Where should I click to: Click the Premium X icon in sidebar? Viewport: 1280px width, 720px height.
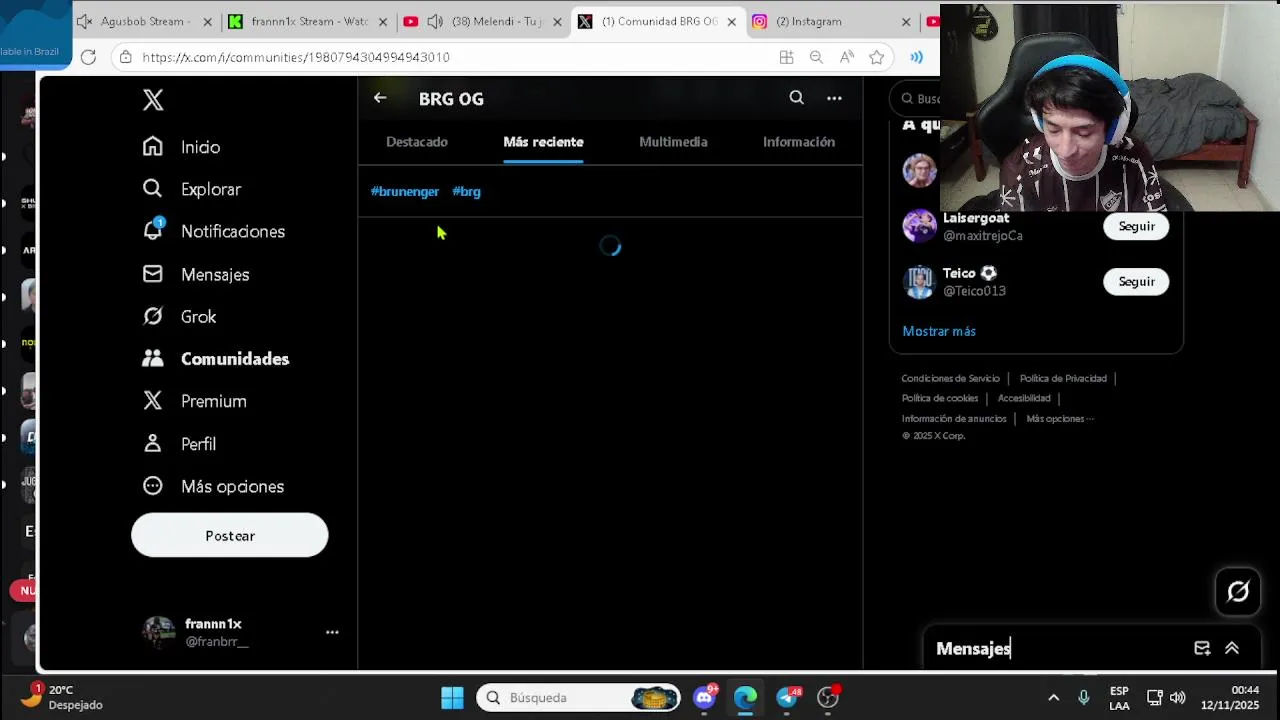point(153,401)
